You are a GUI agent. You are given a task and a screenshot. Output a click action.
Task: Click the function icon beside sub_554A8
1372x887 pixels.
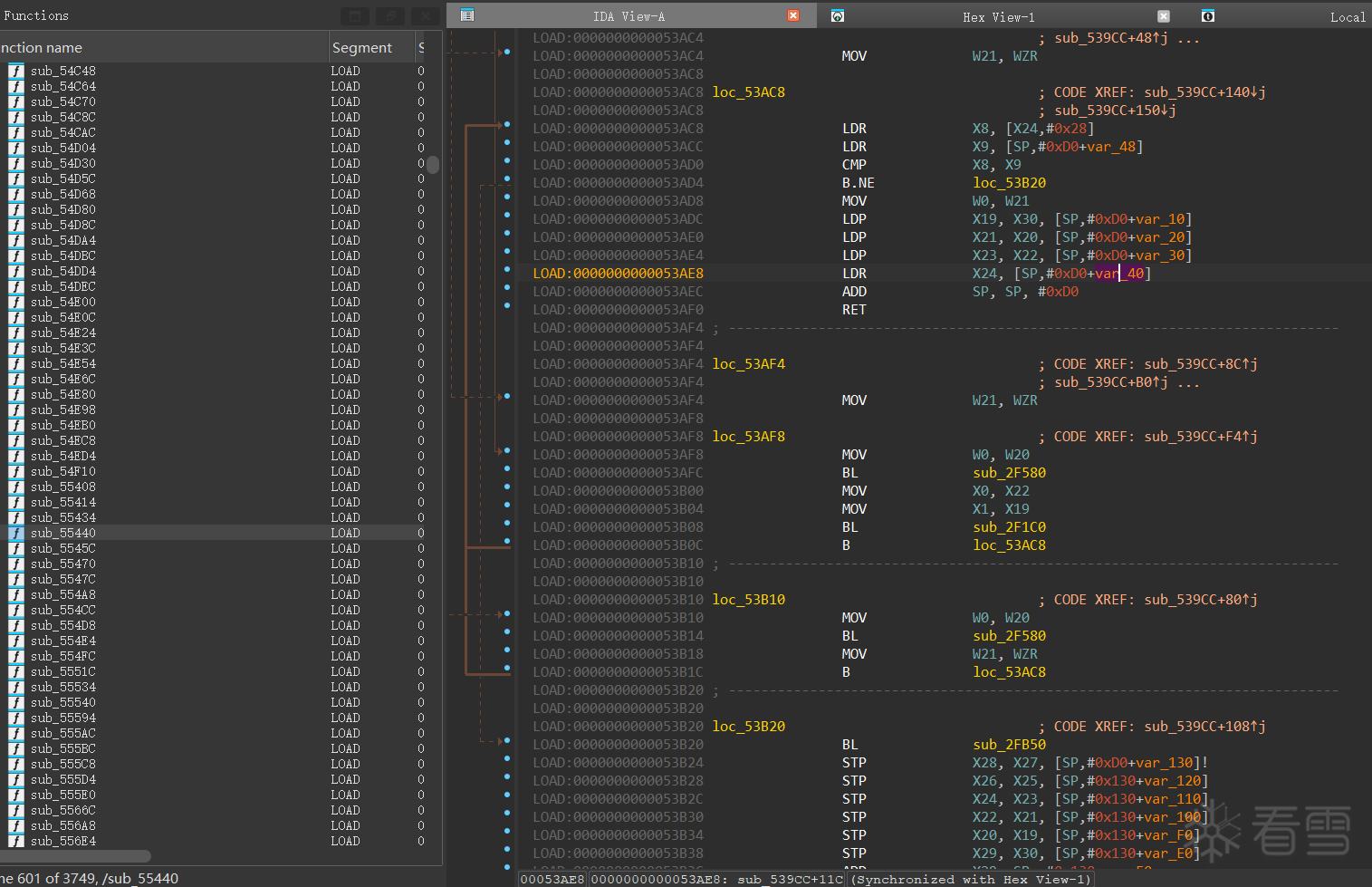pyautogui.click(x=16, y=594)
